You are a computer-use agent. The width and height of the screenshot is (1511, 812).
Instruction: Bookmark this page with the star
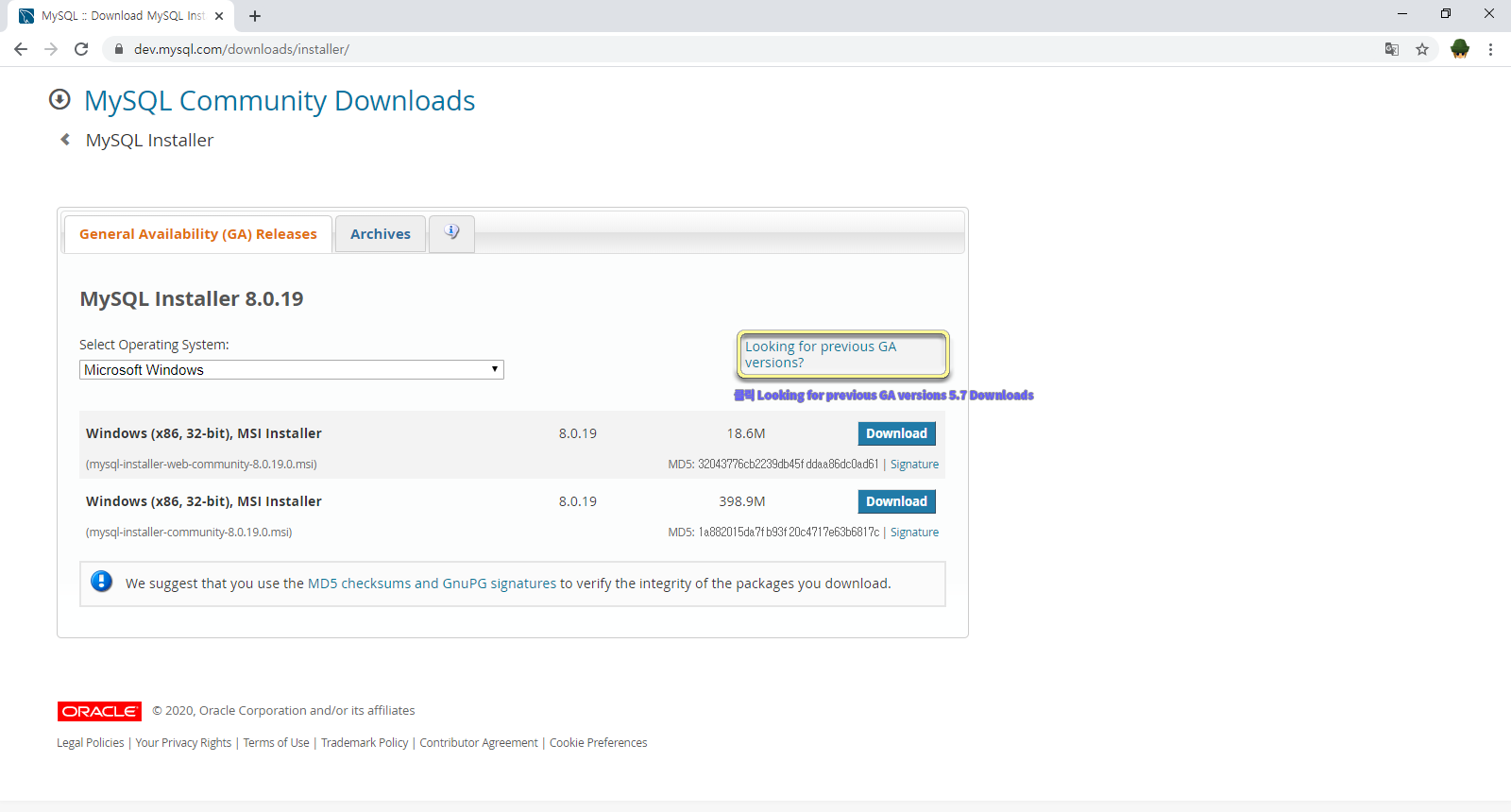click(1422, 49)
